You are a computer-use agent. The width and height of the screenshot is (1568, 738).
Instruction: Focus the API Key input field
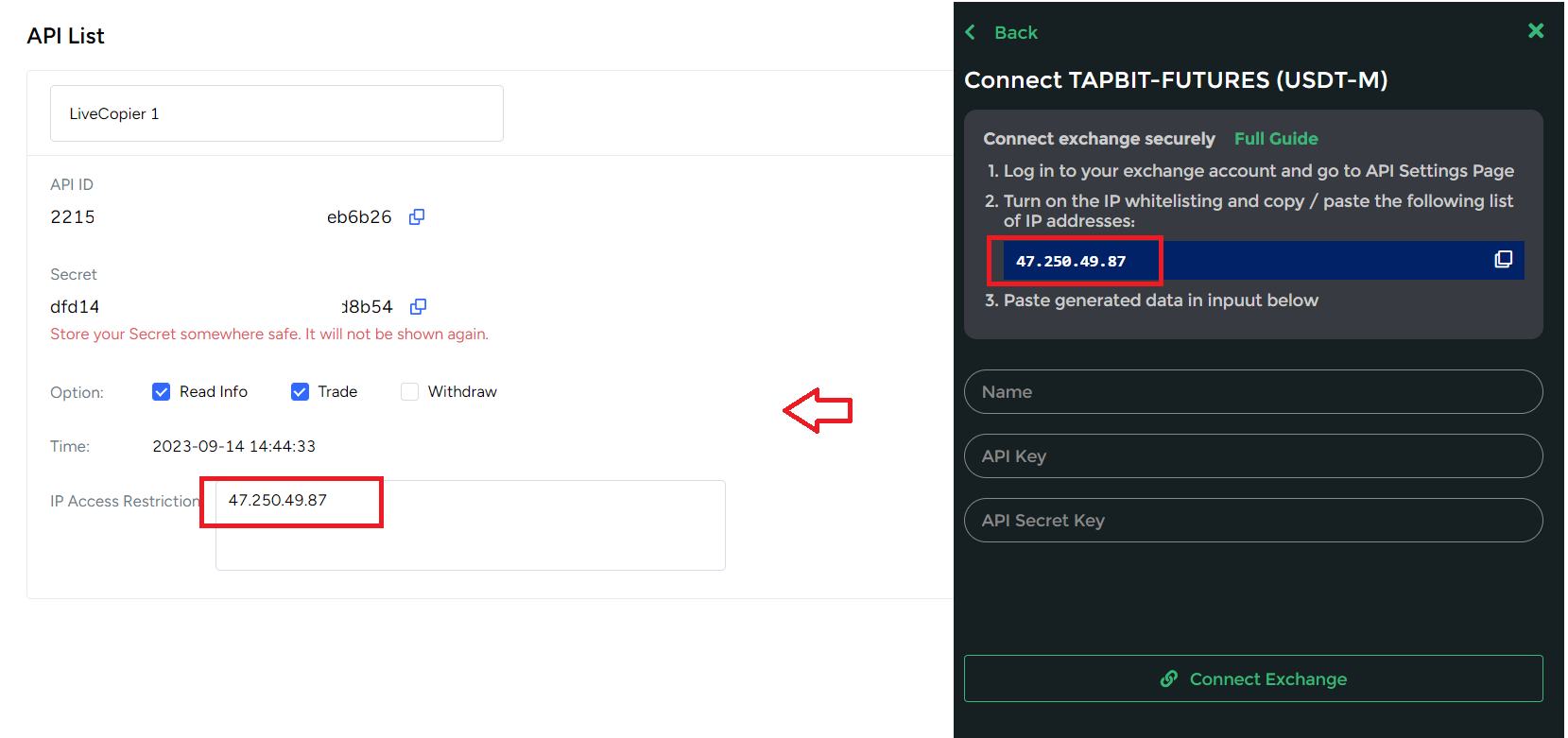[1253, 455]
